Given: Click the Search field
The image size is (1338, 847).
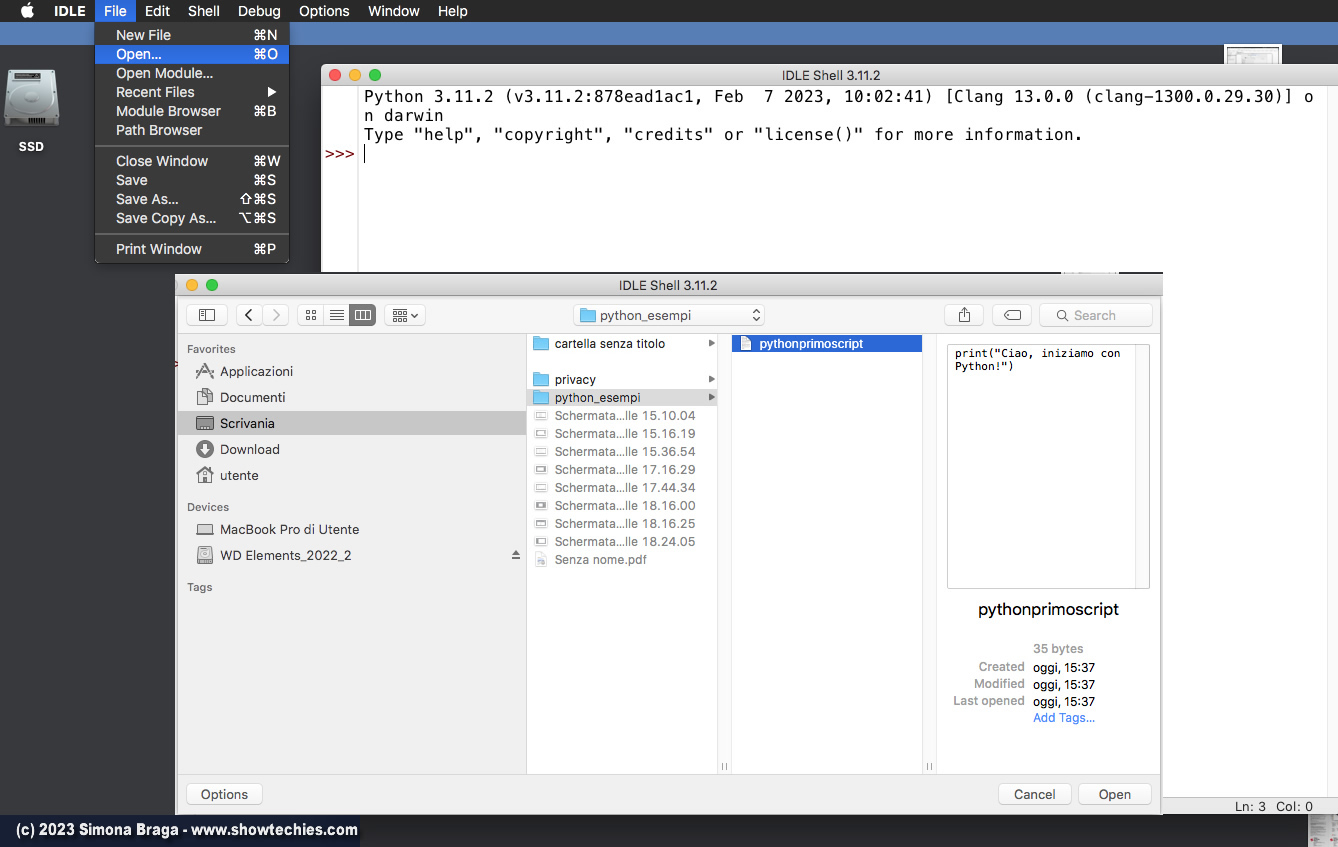Looking at the screenshot, I should (x=1096, y=315).
